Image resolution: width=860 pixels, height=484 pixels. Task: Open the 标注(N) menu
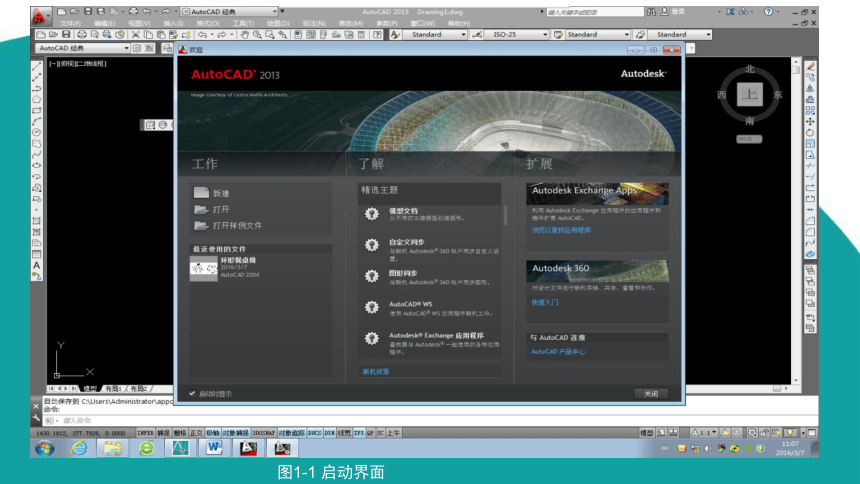point(314,24)
